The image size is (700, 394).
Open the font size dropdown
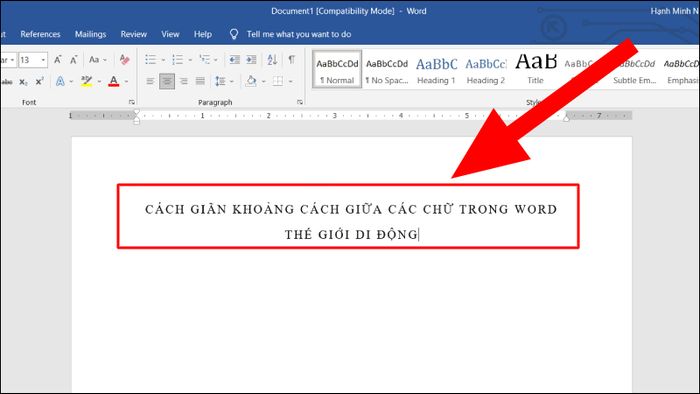coord(43,60)
